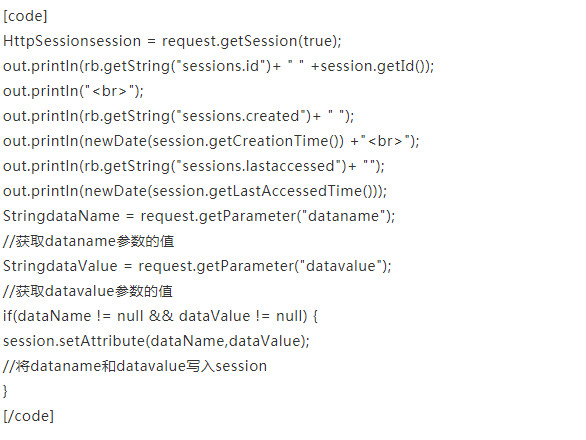Click the first out.println("<br>") line
586x440 pixels.
[x=73, y=91]
